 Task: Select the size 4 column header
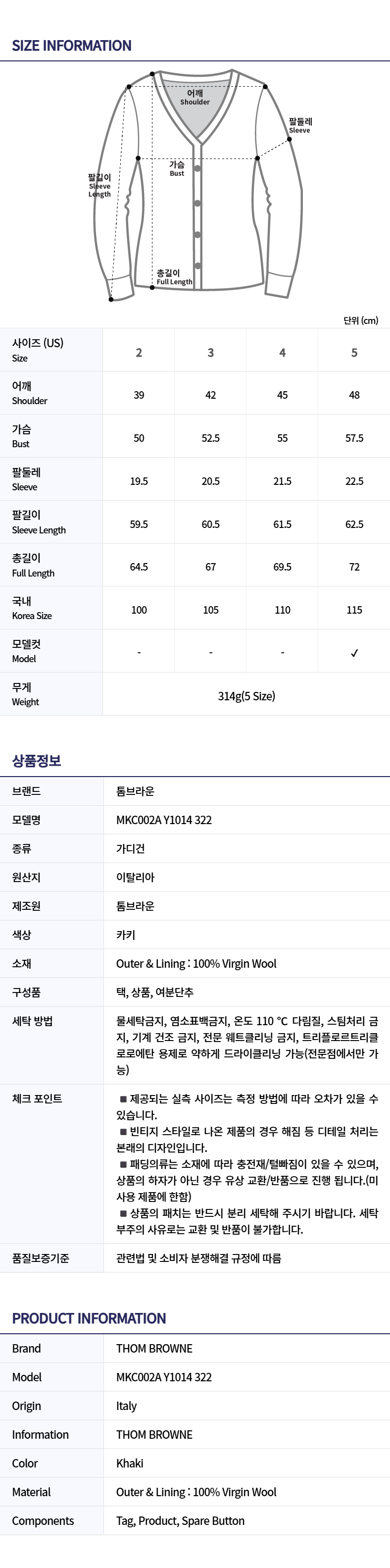point(282,353)
